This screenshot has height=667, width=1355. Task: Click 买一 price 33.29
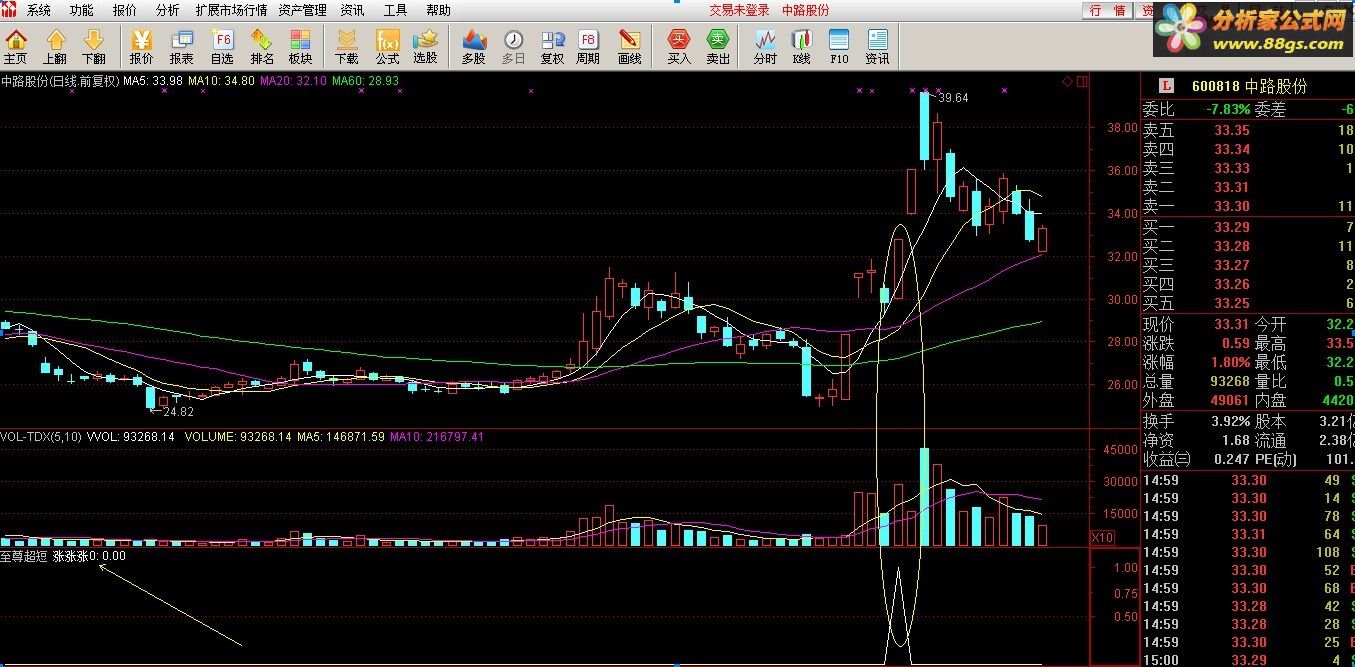tap(1231, 227)
